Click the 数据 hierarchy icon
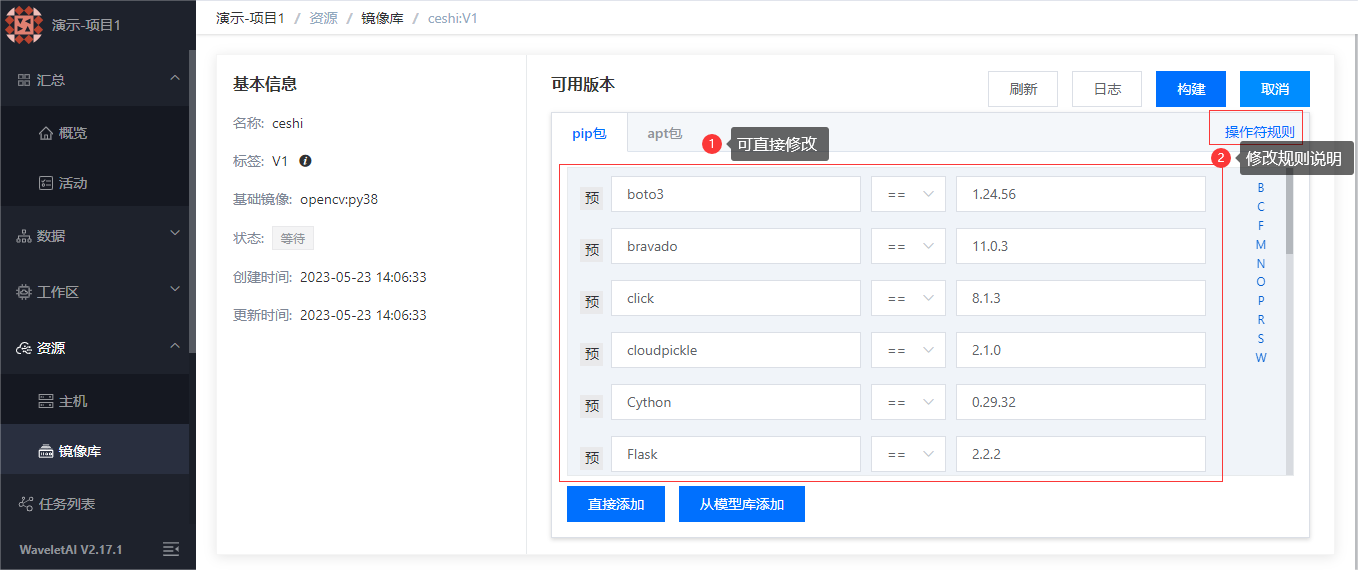The width and height of the screenshot is (1358, 570). coord(24,236)
